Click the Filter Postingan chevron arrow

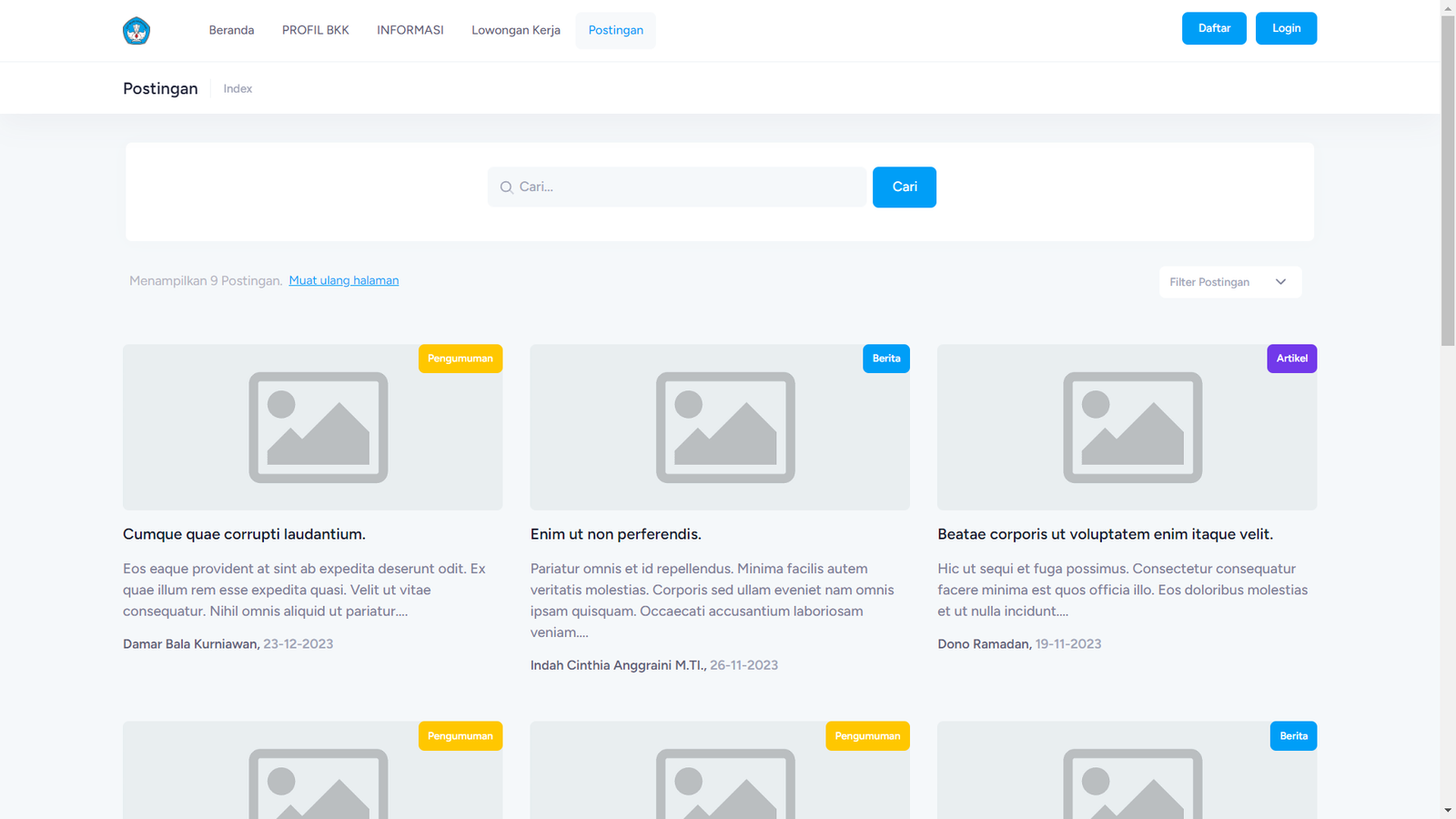1280,282
